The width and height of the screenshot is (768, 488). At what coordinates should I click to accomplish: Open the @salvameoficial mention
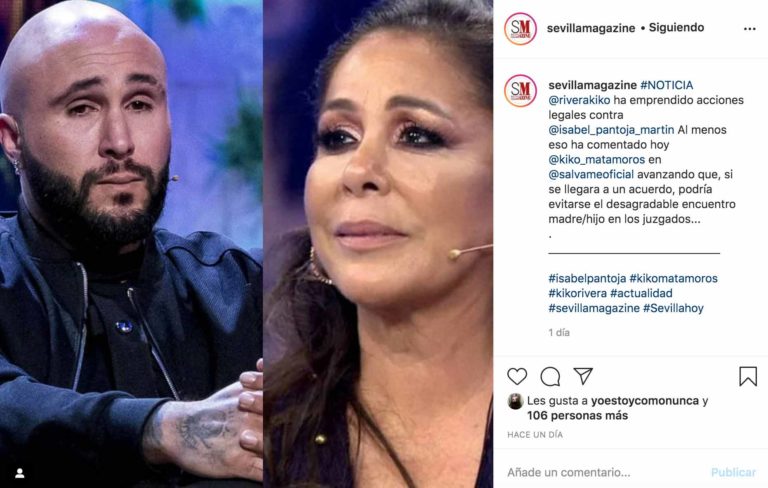591,174
